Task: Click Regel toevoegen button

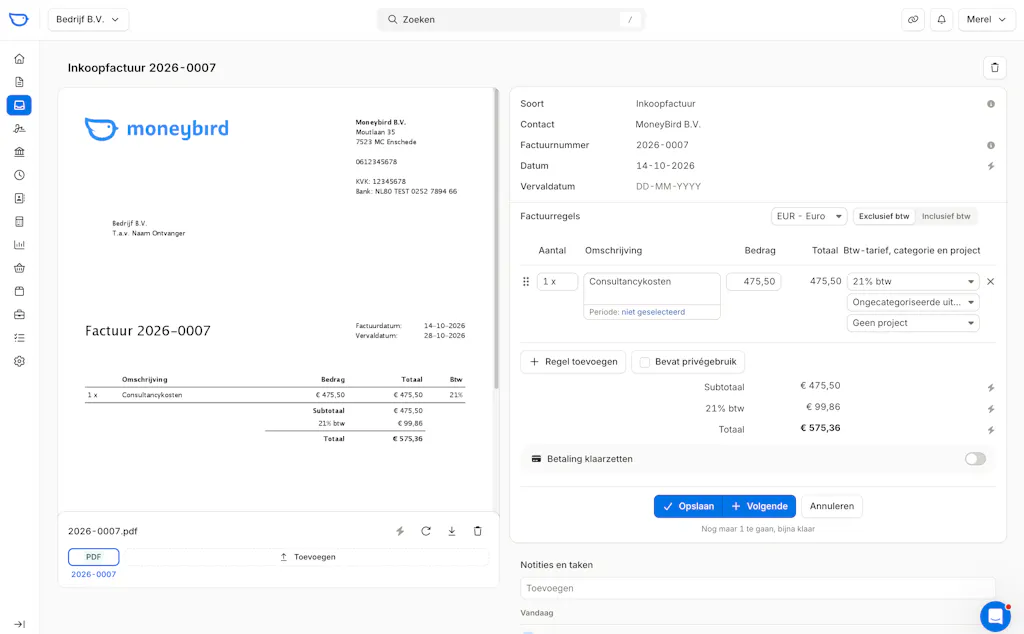Action: (573, 362)
